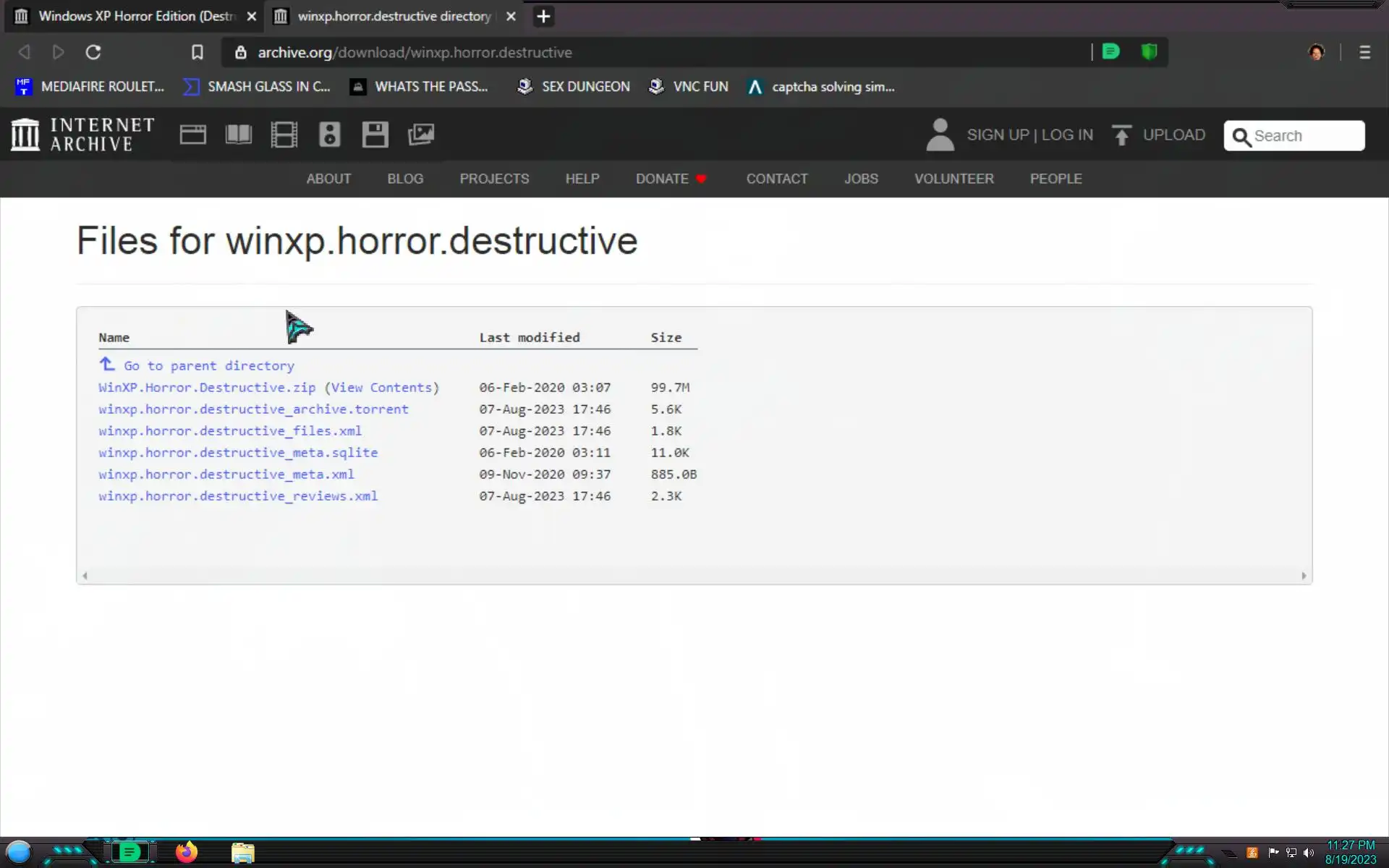1389x868 pixels.
Task: Open the images icon in the Archive header
Action: click(x=420, y=135)
